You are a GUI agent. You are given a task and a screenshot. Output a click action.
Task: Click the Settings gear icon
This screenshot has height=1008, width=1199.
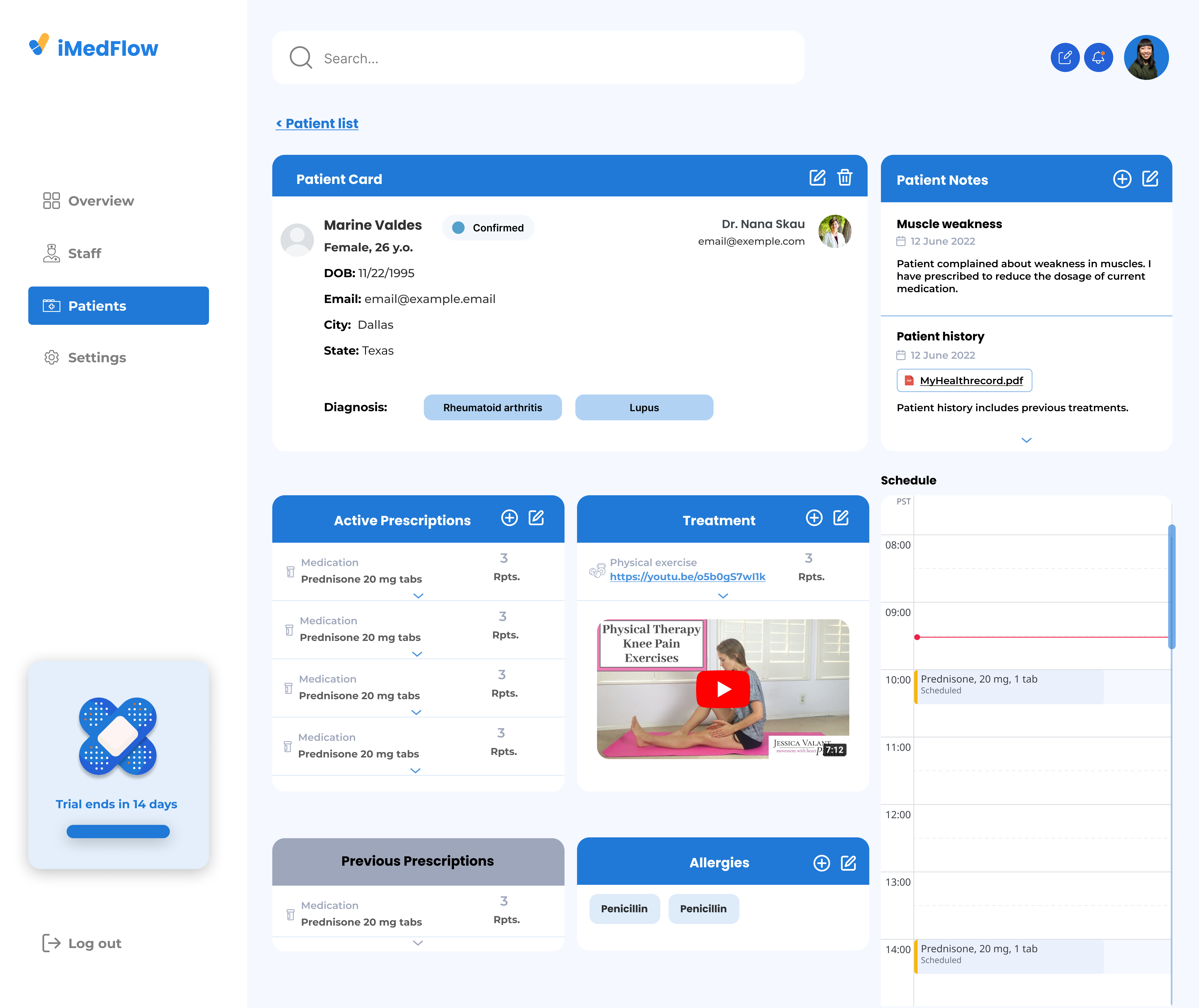click(51, 357)
